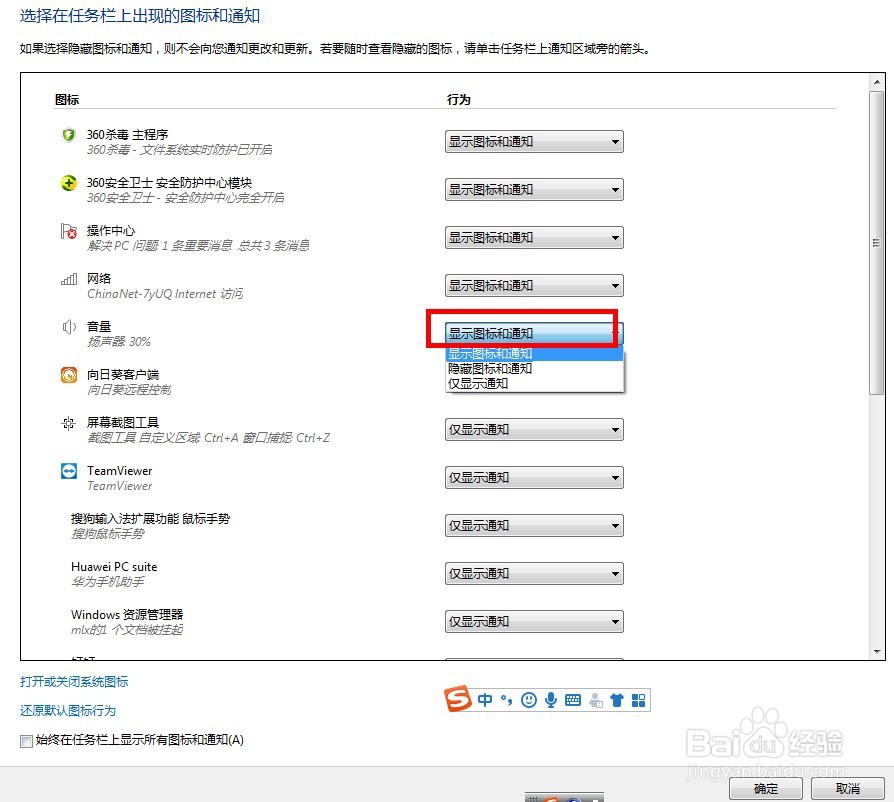Viewport: 894px width, 802px height.
Task: Click the TeamViewer blue arrows icon
Action: 68,471
